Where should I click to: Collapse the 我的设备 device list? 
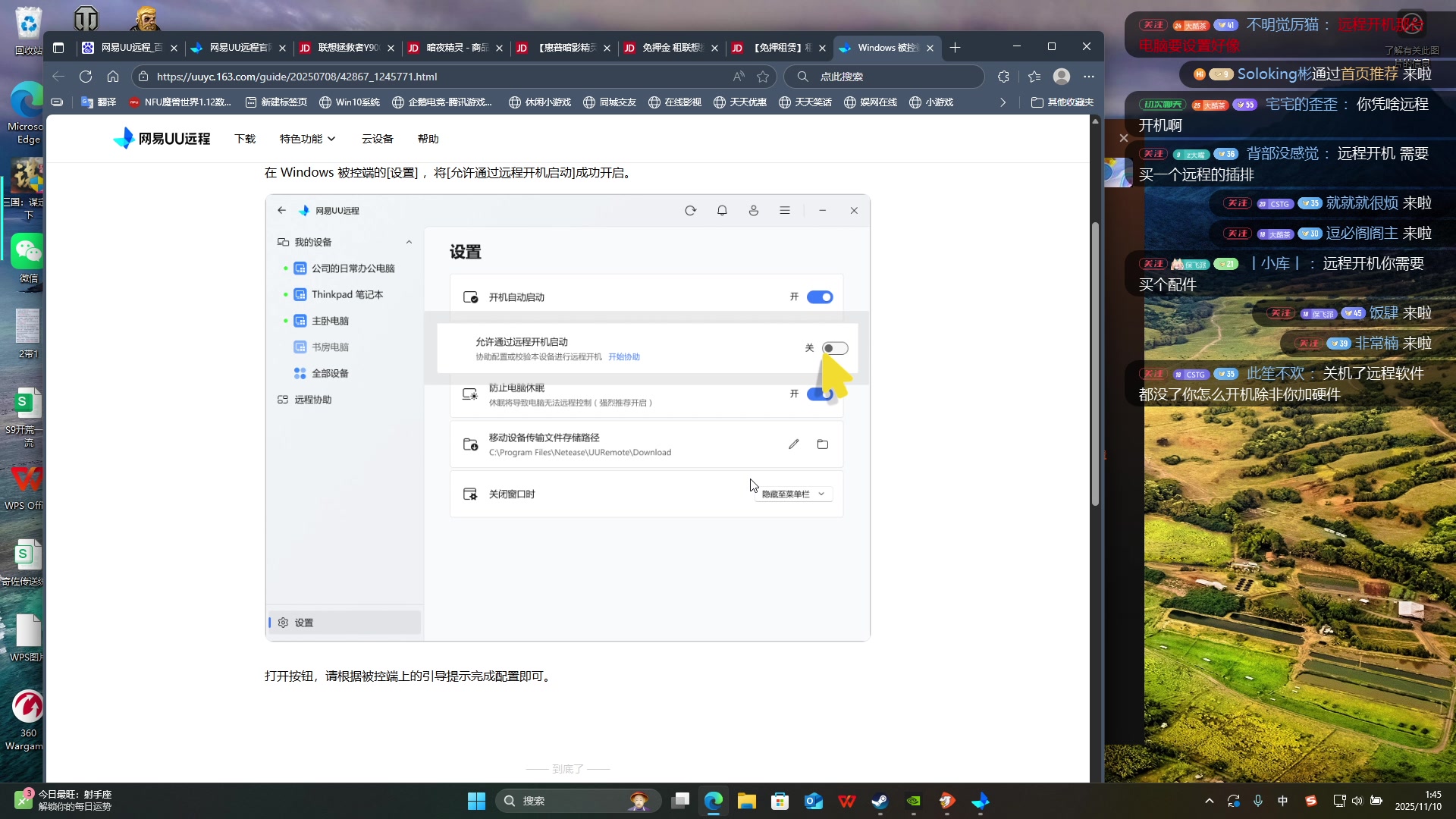click(x=409, y=242)
